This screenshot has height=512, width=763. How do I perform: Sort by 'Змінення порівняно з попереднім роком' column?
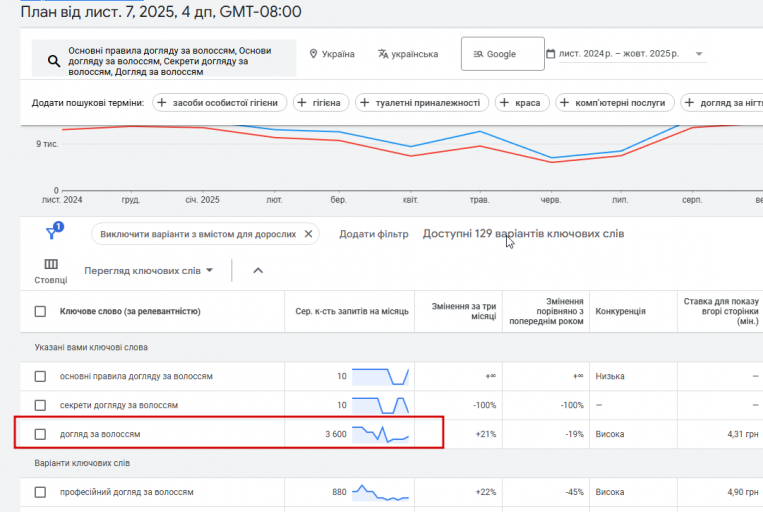click(x=546, y=311)
